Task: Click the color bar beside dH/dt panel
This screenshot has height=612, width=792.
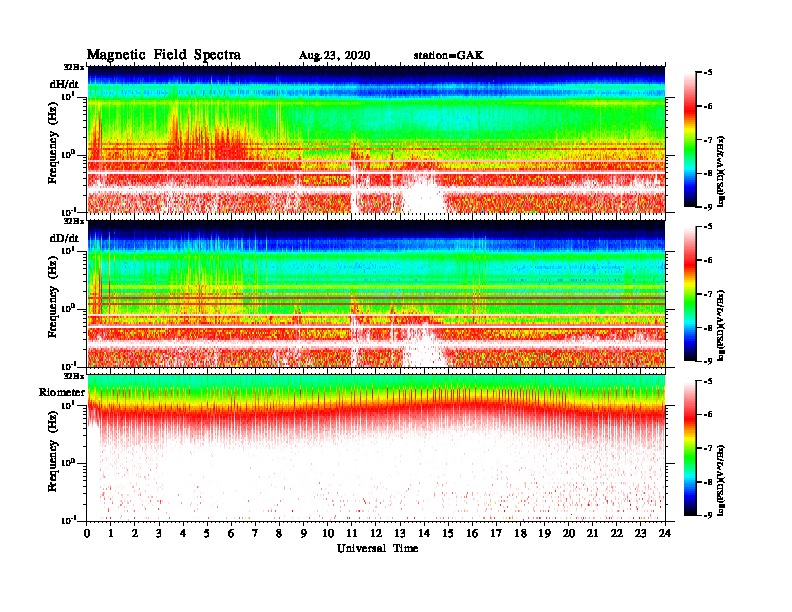Action: (690, 139)
